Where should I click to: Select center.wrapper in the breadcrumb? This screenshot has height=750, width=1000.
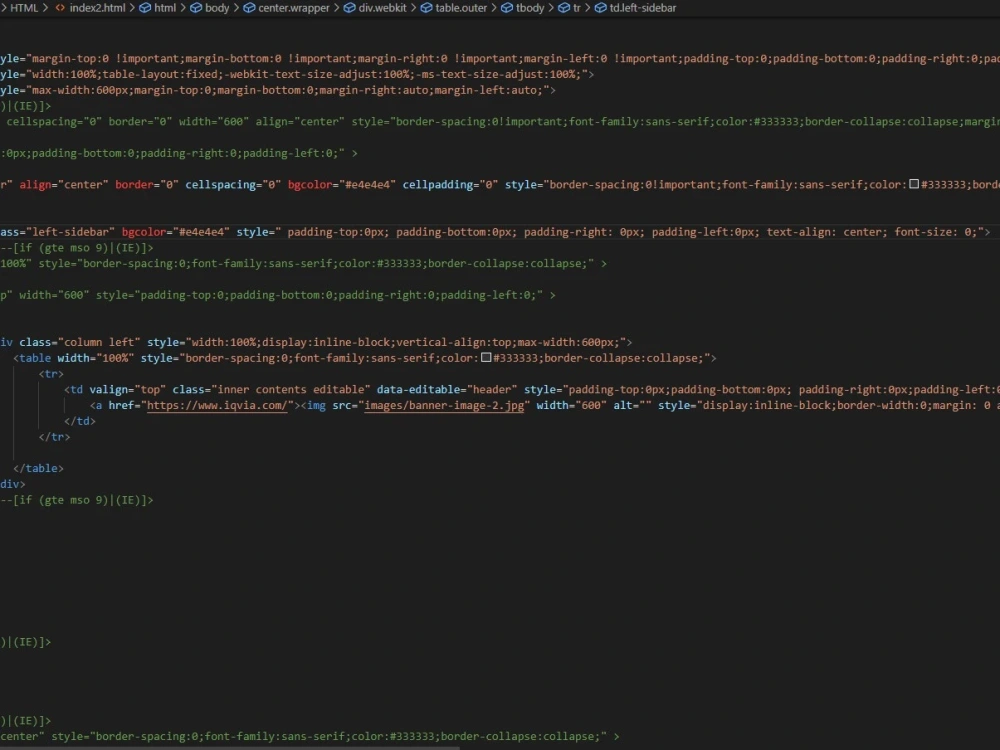click(294, 8)
